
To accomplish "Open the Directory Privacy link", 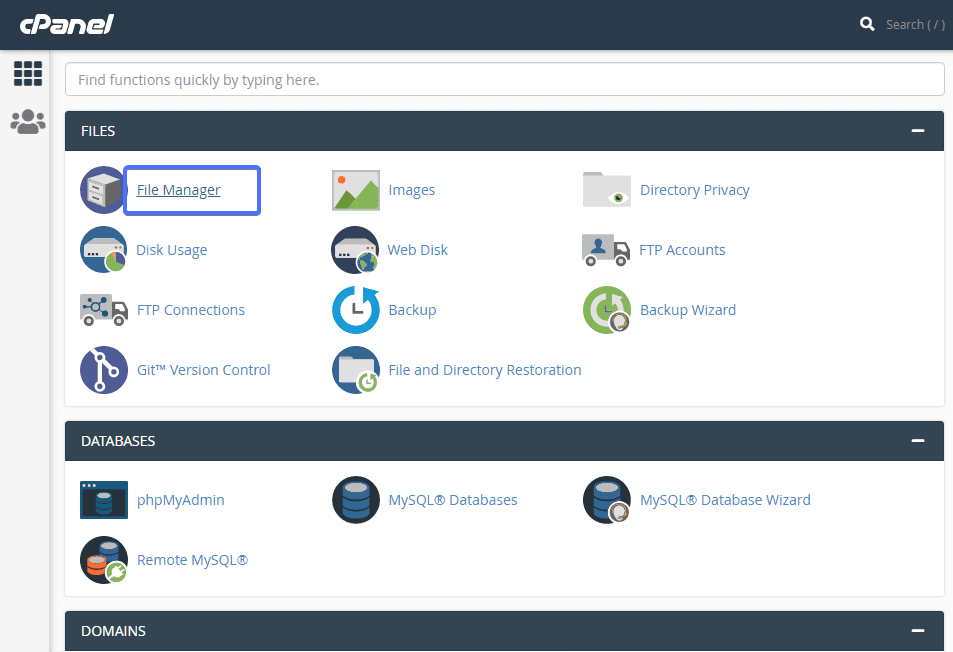I will coord(695,190).
